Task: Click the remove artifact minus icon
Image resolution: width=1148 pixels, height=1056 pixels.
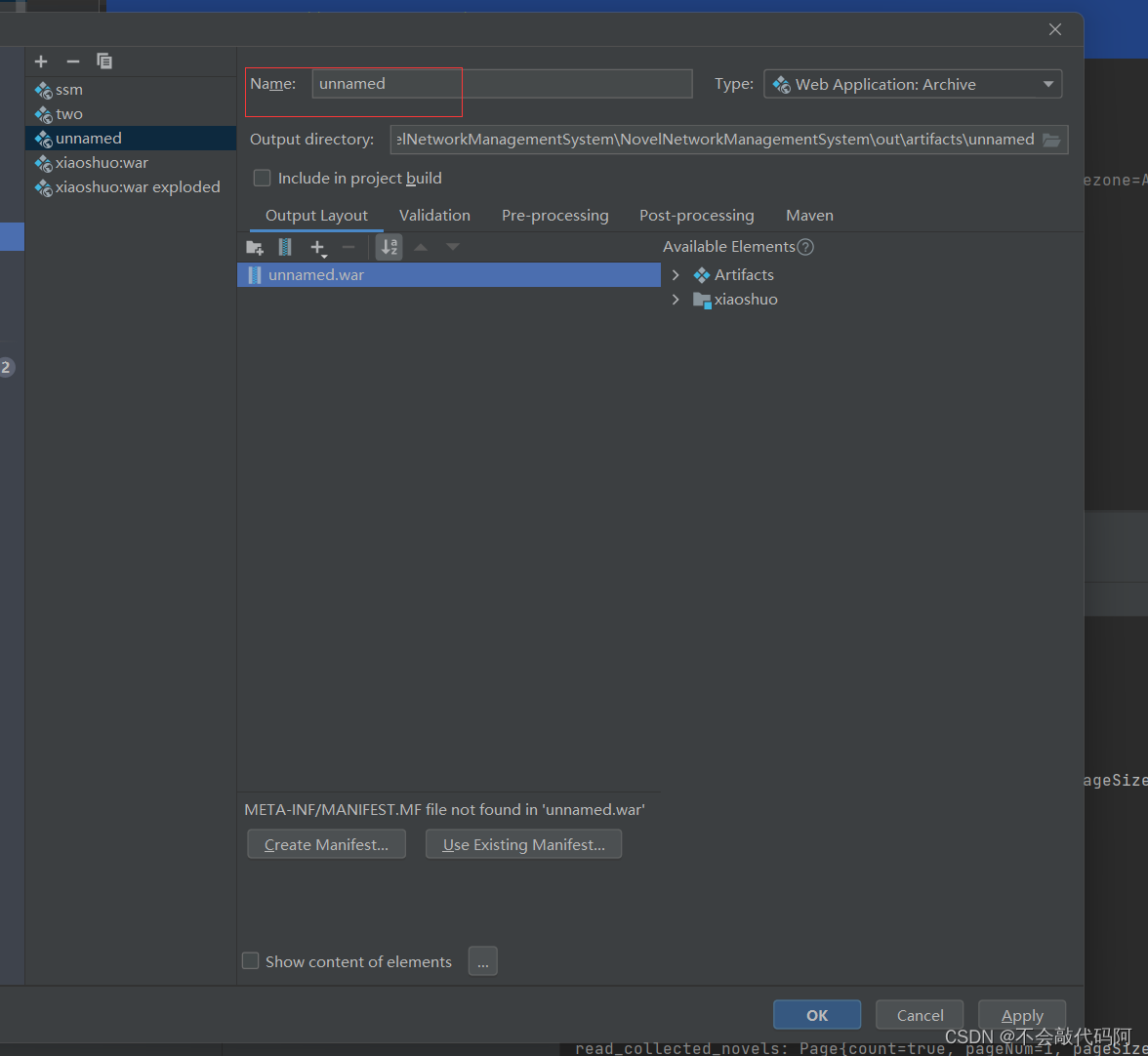Action: [72, 61]
